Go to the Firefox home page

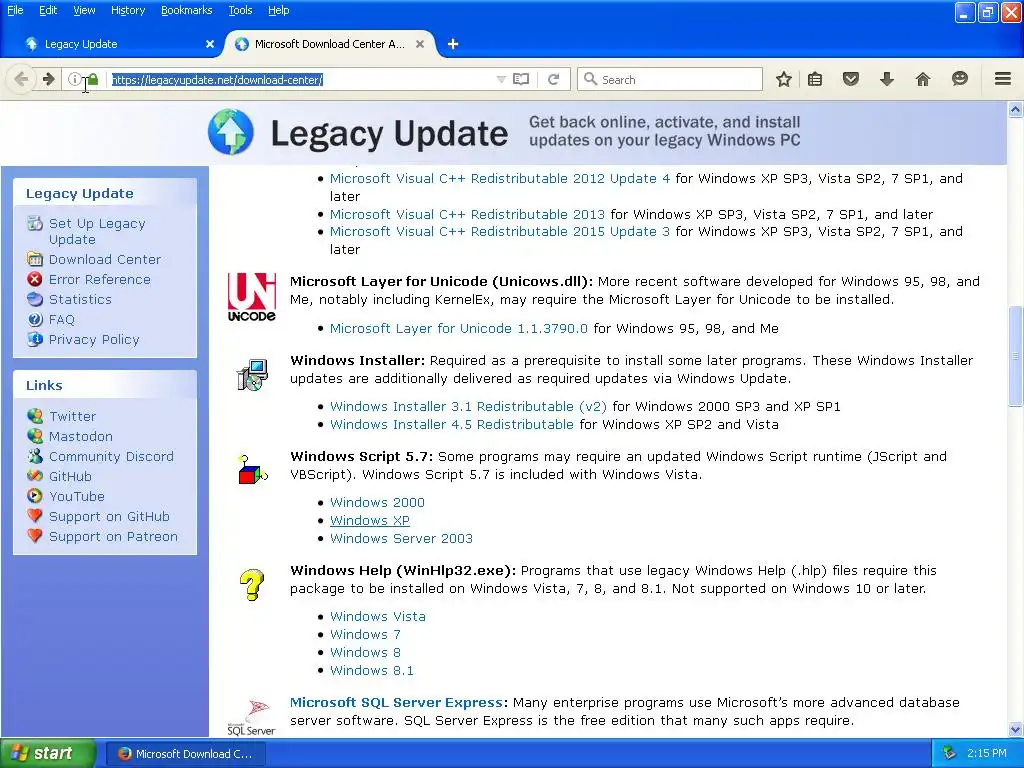[x=923, y=80]
